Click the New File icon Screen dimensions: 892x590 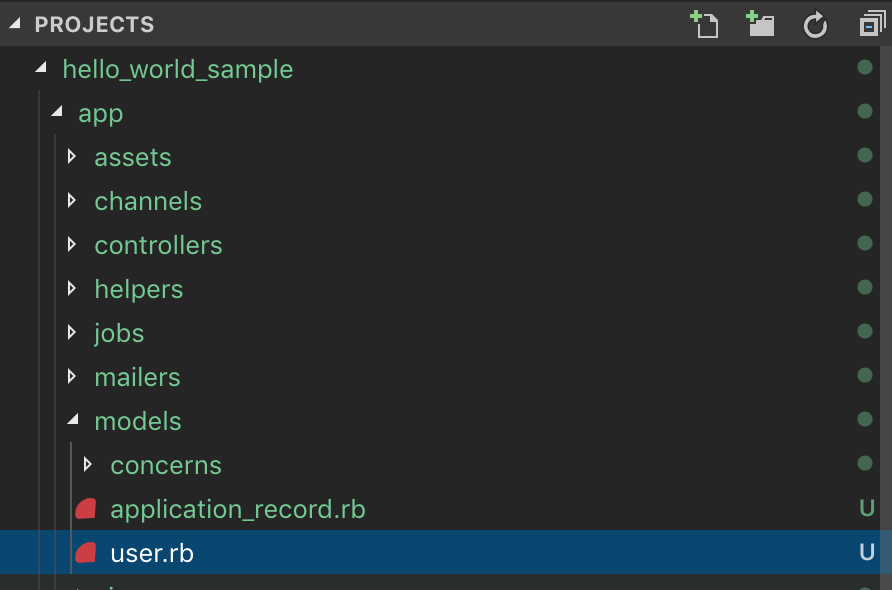click(705, 24)
